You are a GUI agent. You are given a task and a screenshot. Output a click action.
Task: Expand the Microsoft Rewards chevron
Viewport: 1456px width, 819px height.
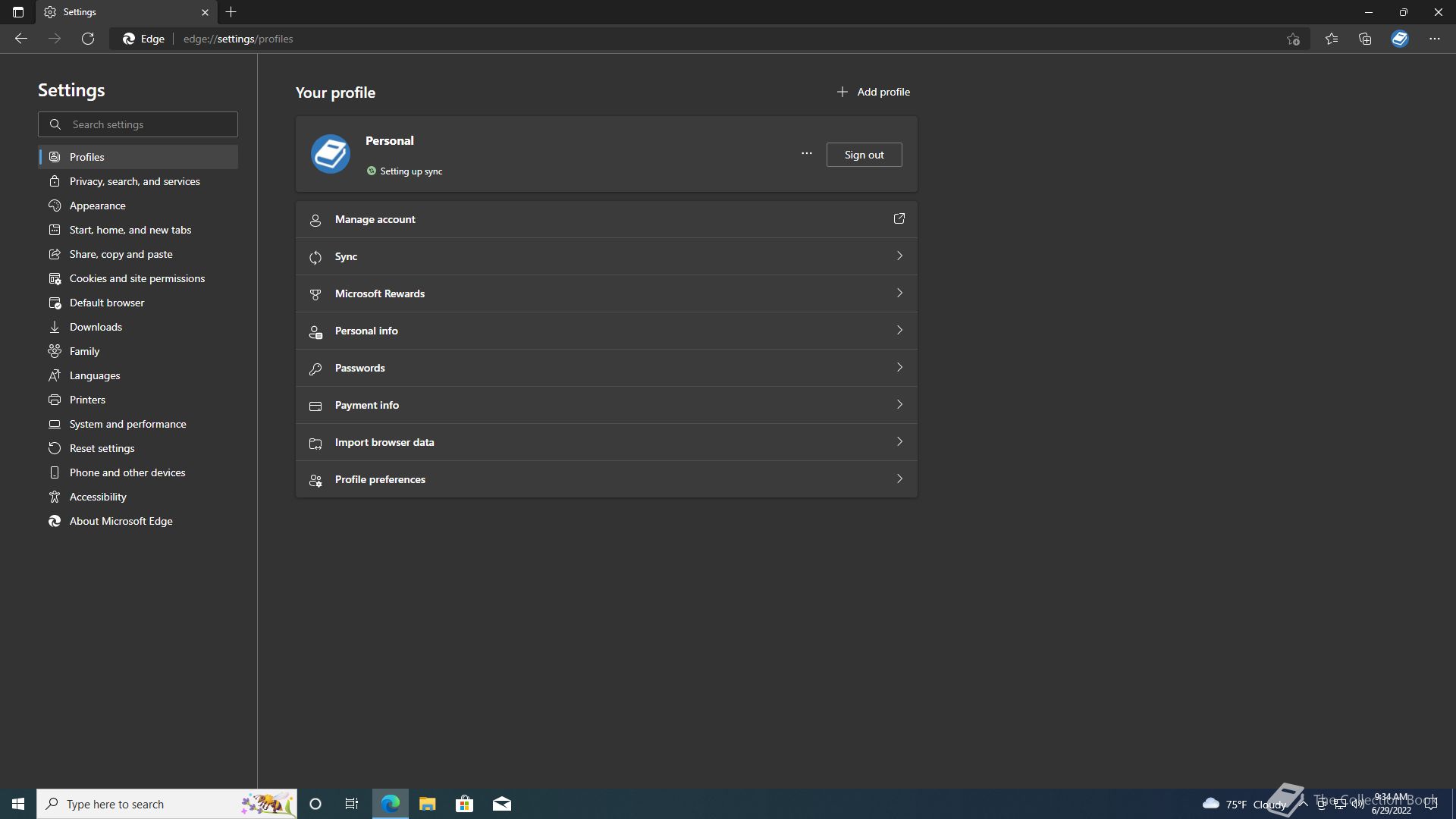coord(899,293)
